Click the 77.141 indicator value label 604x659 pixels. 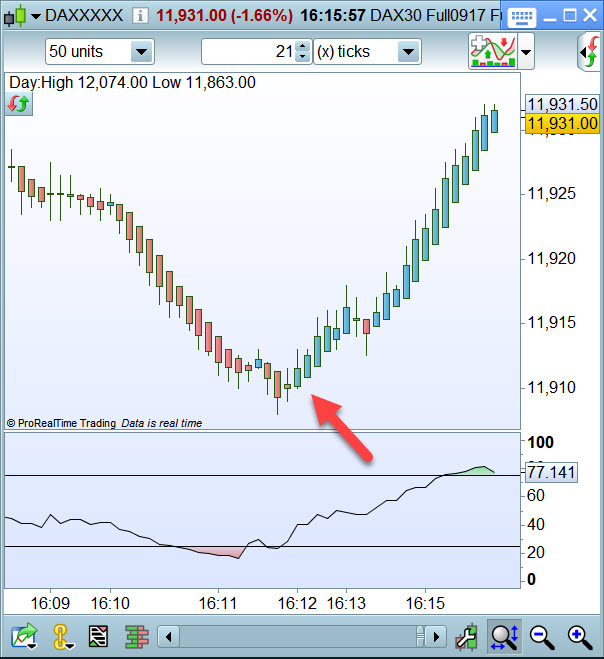(x=551, y=472)
